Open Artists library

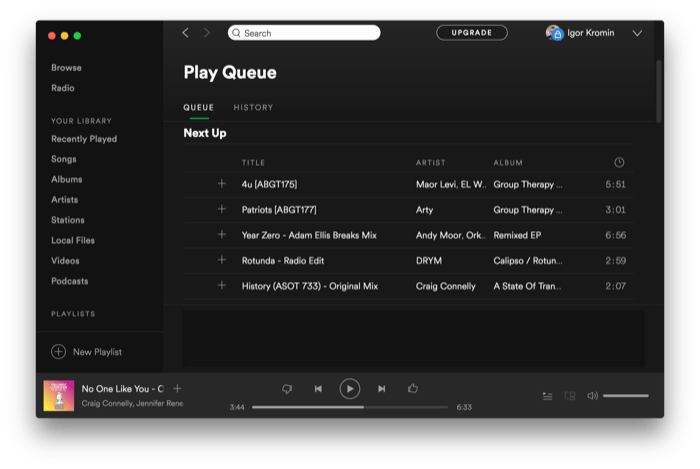(x=64, y=199)
